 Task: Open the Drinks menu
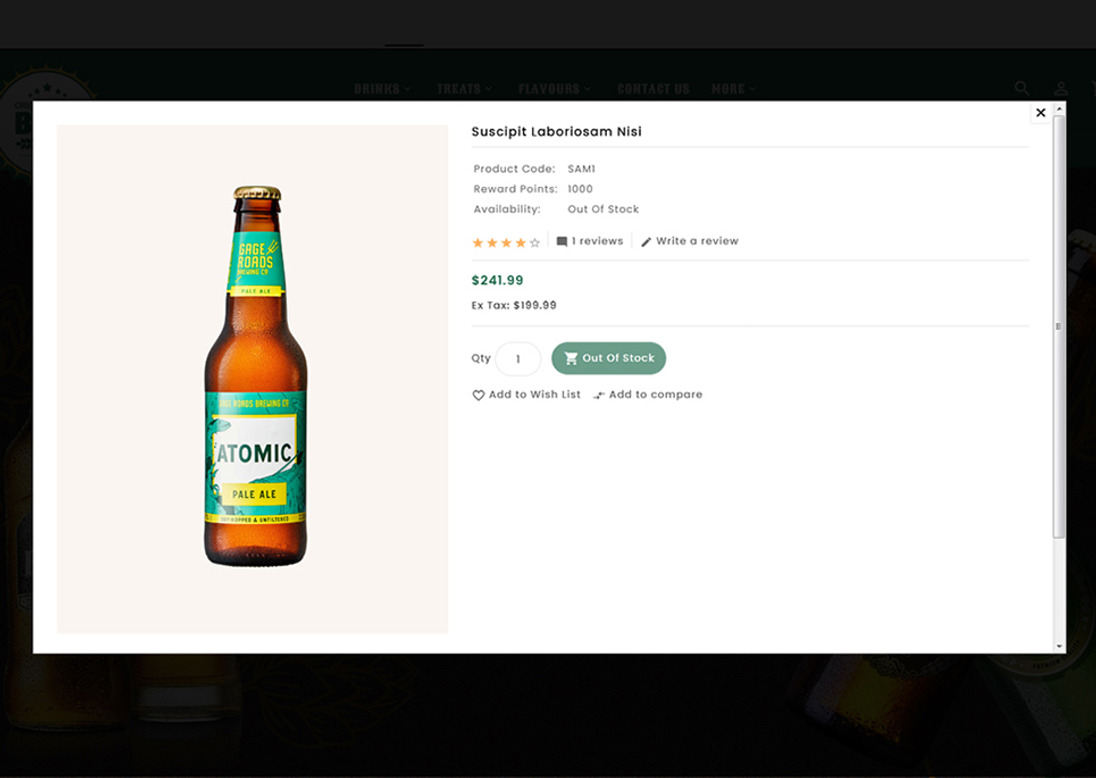[382, 89]
